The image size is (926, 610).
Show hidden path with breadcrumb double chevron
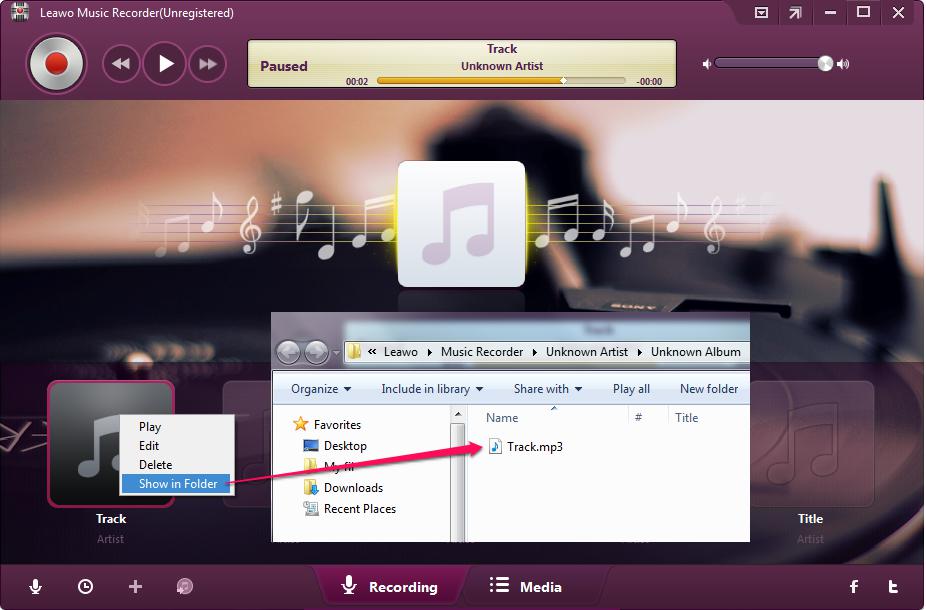(x=372, y=352)
